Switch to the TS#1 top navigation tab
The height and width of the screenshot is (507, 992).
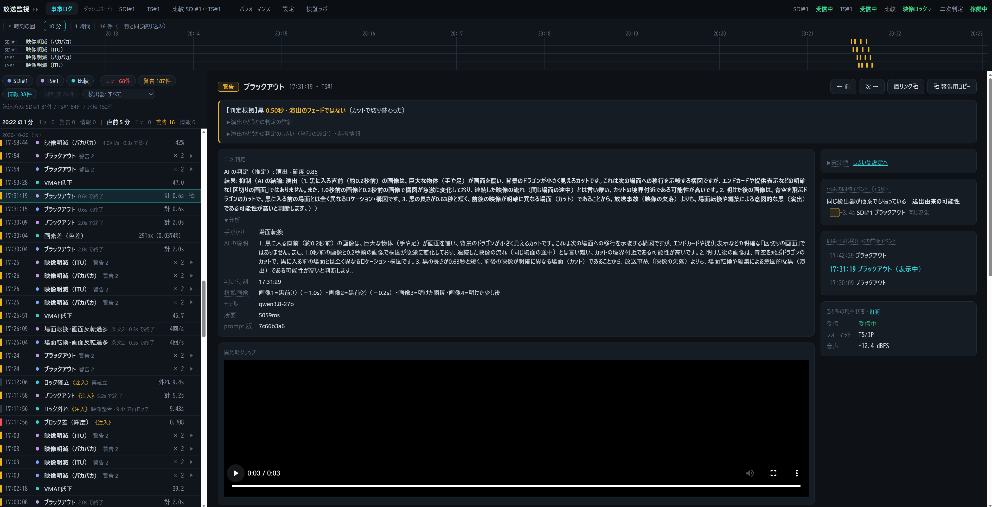tap(153, 9)
